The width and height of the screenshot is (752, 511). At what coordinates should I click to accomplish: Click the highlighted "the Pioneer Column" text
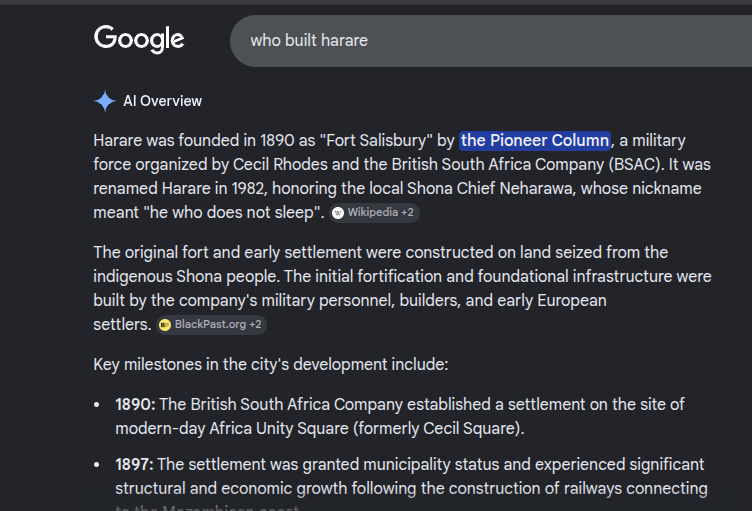(x=535, y=141)
